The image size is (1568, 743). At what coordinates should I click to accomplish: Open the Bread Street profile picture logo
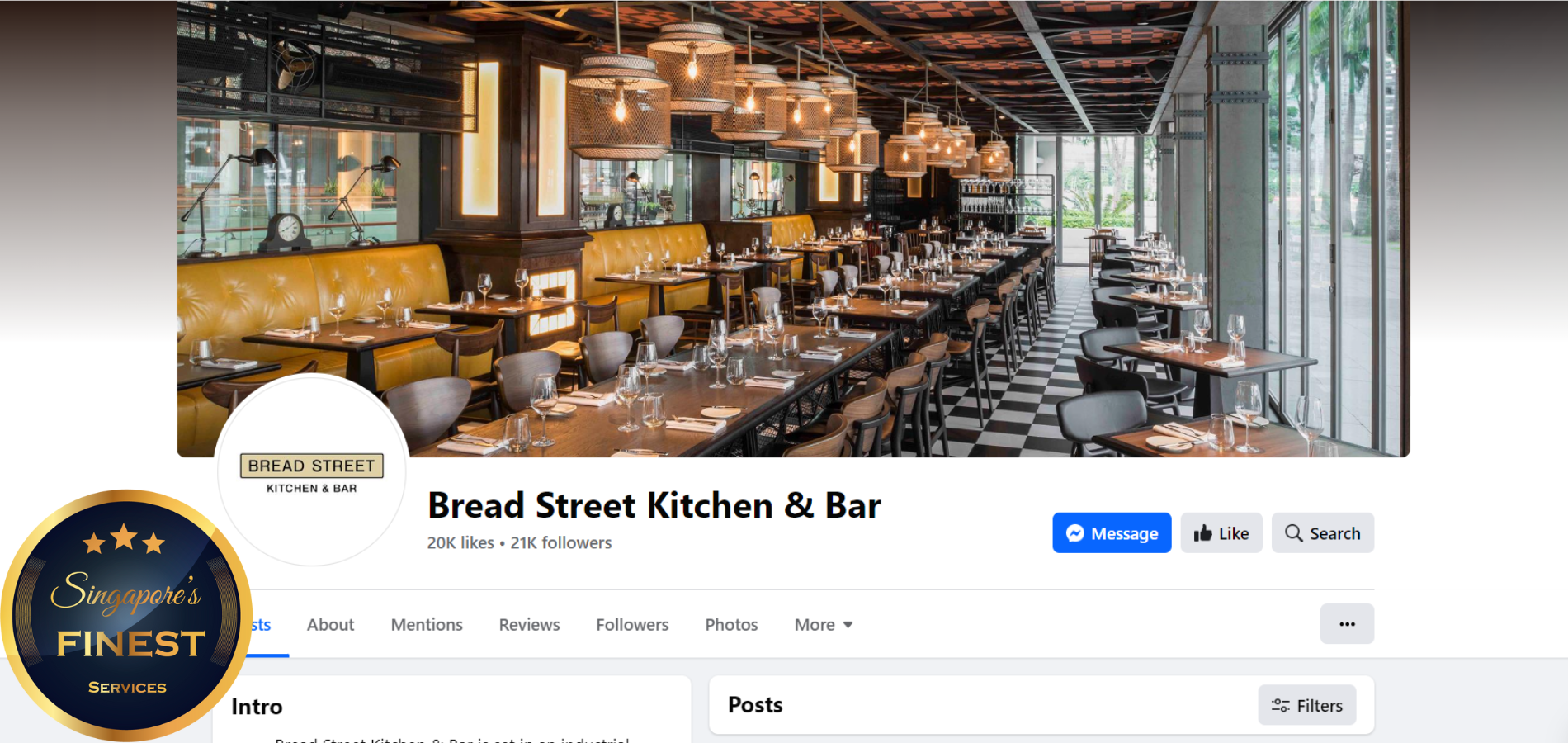(312, 472)
